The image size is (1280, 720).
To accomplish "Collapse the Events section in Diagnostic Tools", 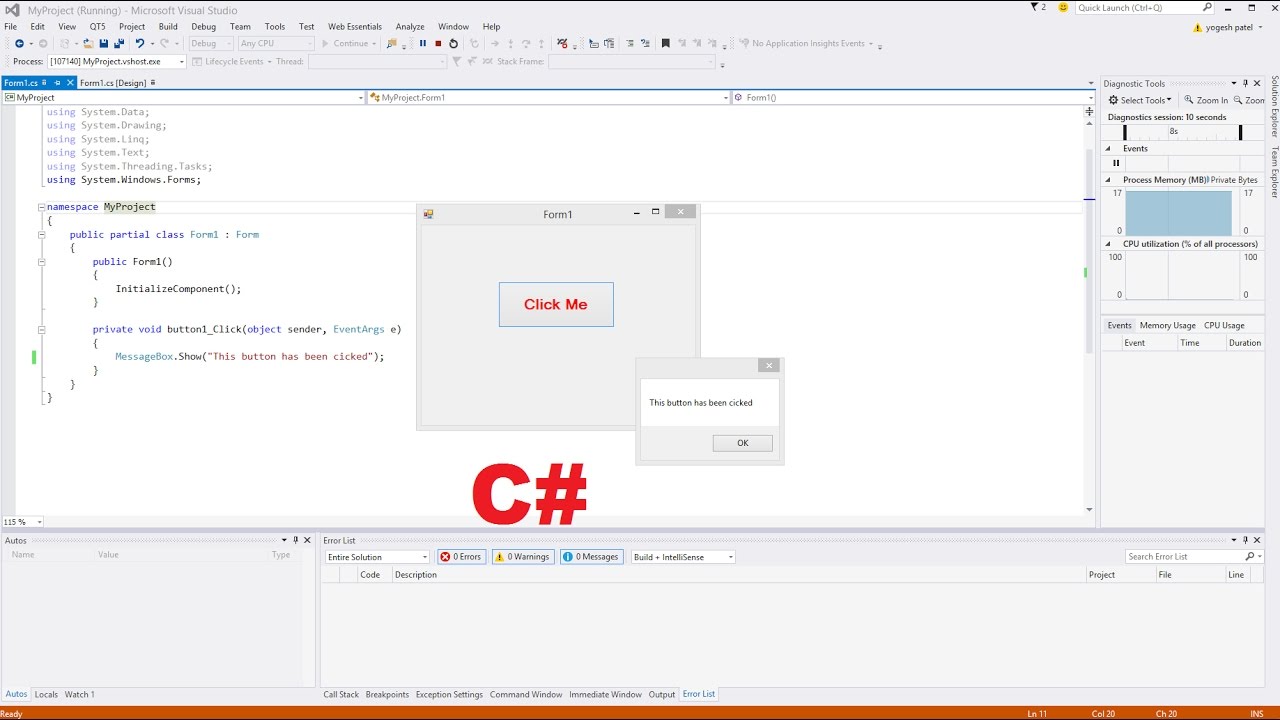I will pyautogui.click(x=1108, y=149).
